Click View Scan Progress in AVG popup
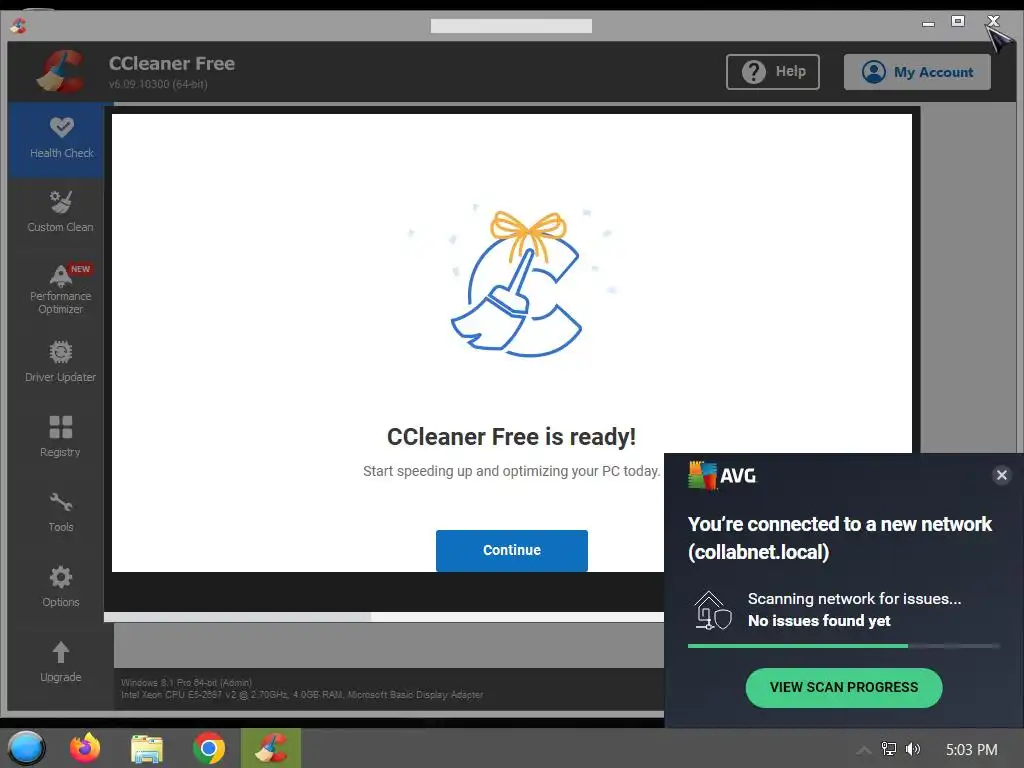The height and width of the screenshot is (768, 1024). pyautogui.click(x=844, y=688)
